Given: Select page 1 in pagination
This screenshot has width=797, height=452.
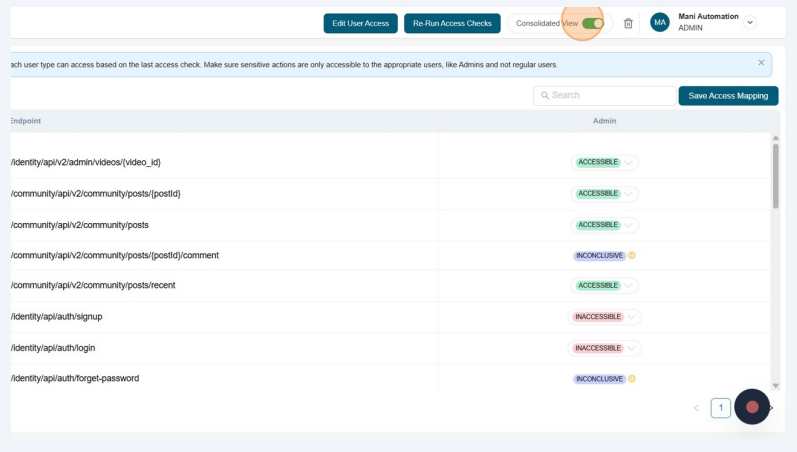Looking at the screenshot, I should click(720, 408).
